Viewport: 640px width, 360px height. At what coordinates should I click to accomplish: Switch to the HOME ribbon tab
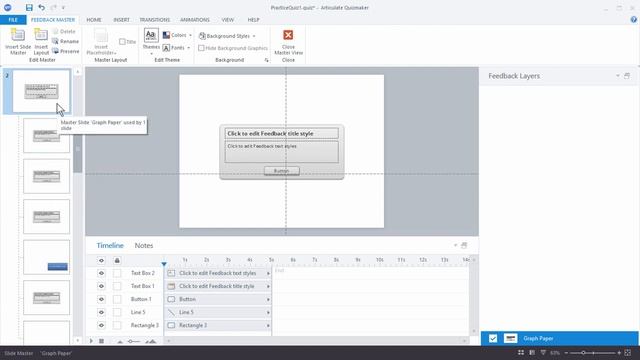[x=94, y=20]
